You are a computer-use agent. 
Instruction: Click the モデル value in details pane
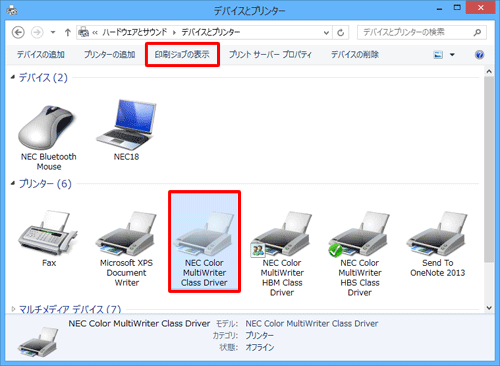pyautogui.click(x=312, y=324)
